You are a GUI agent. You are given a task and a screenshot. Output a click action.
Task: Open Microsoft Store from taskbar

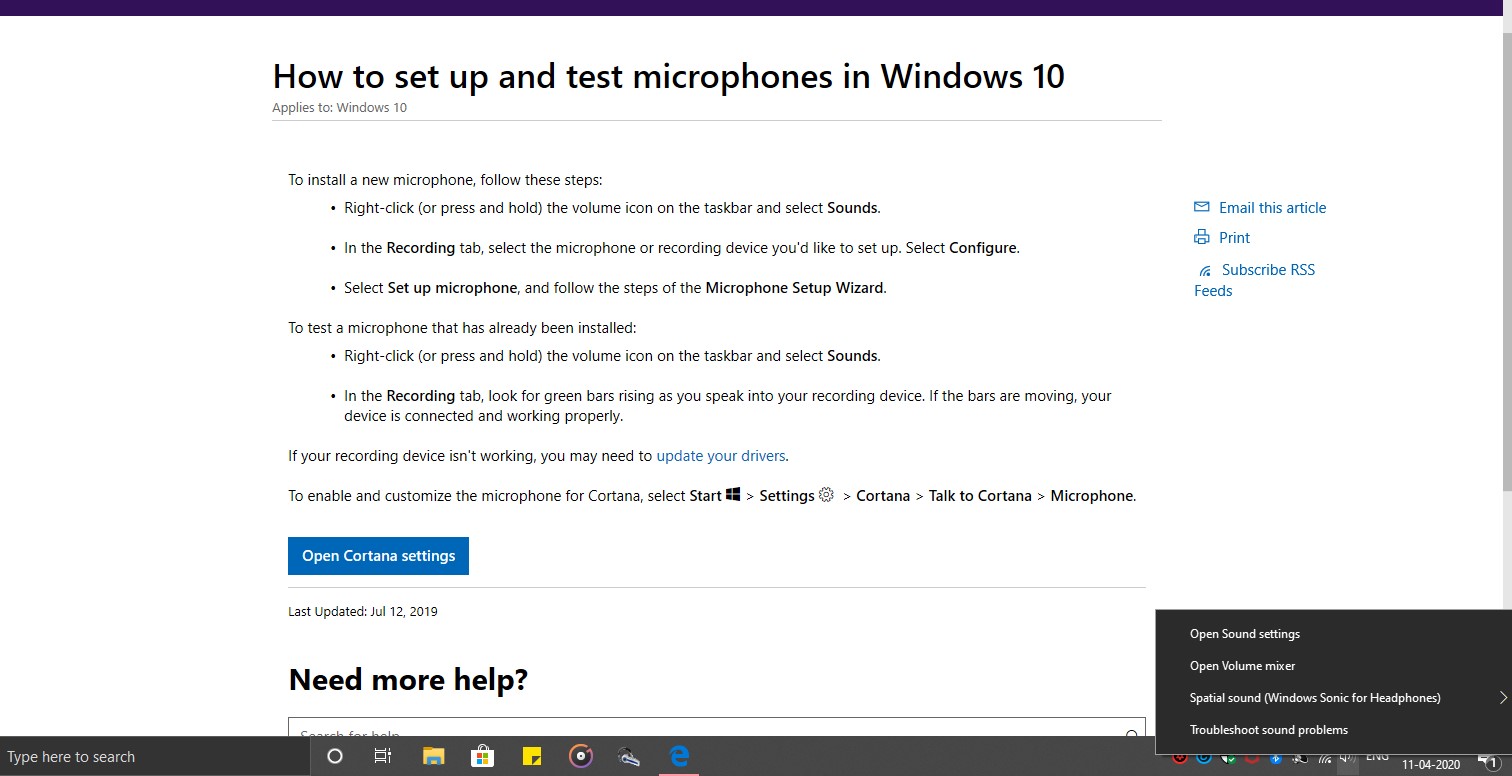pos(483,757)
